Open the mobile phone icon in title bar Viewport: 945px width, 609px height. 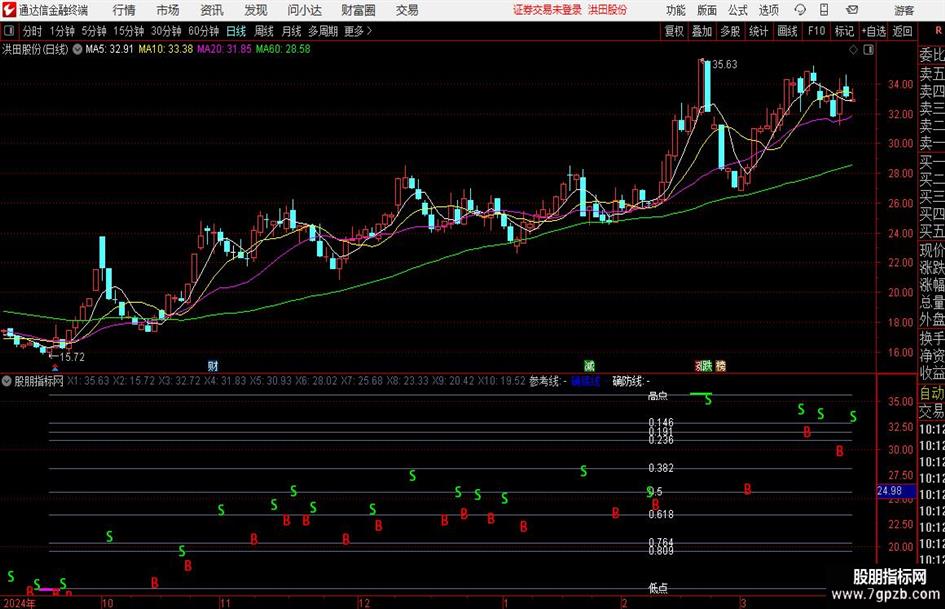click(x=824, y=10)
